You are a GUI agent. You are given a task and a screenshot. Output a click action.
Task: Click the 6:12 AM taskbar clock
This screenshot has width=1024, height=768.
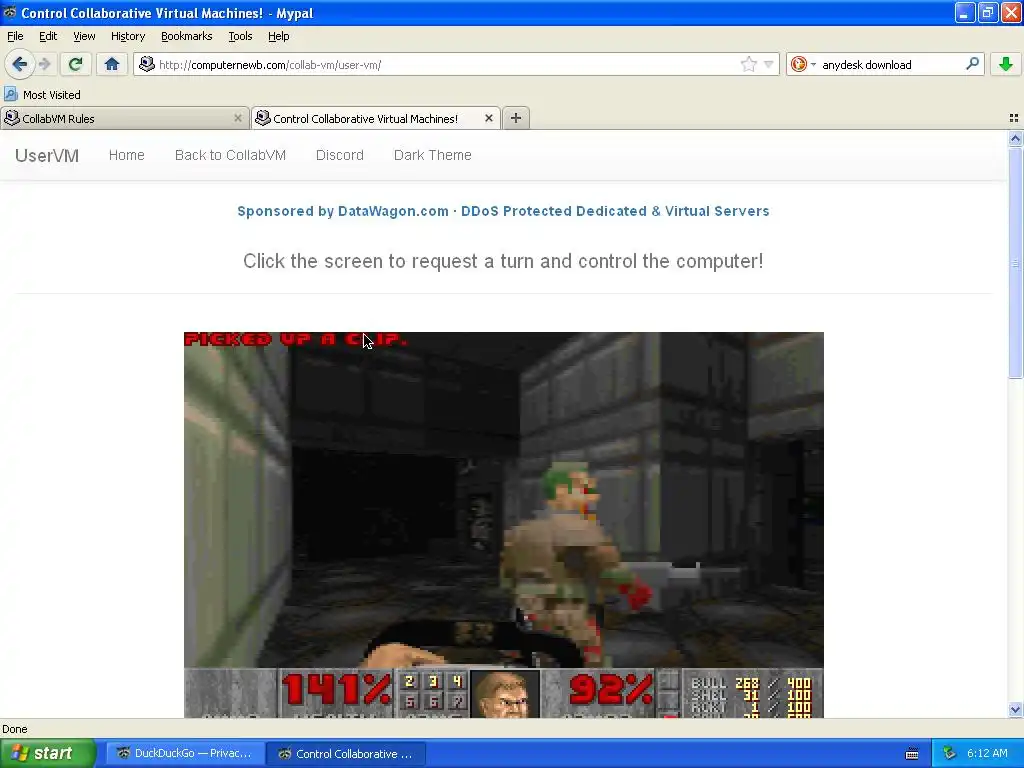[987, 753]
